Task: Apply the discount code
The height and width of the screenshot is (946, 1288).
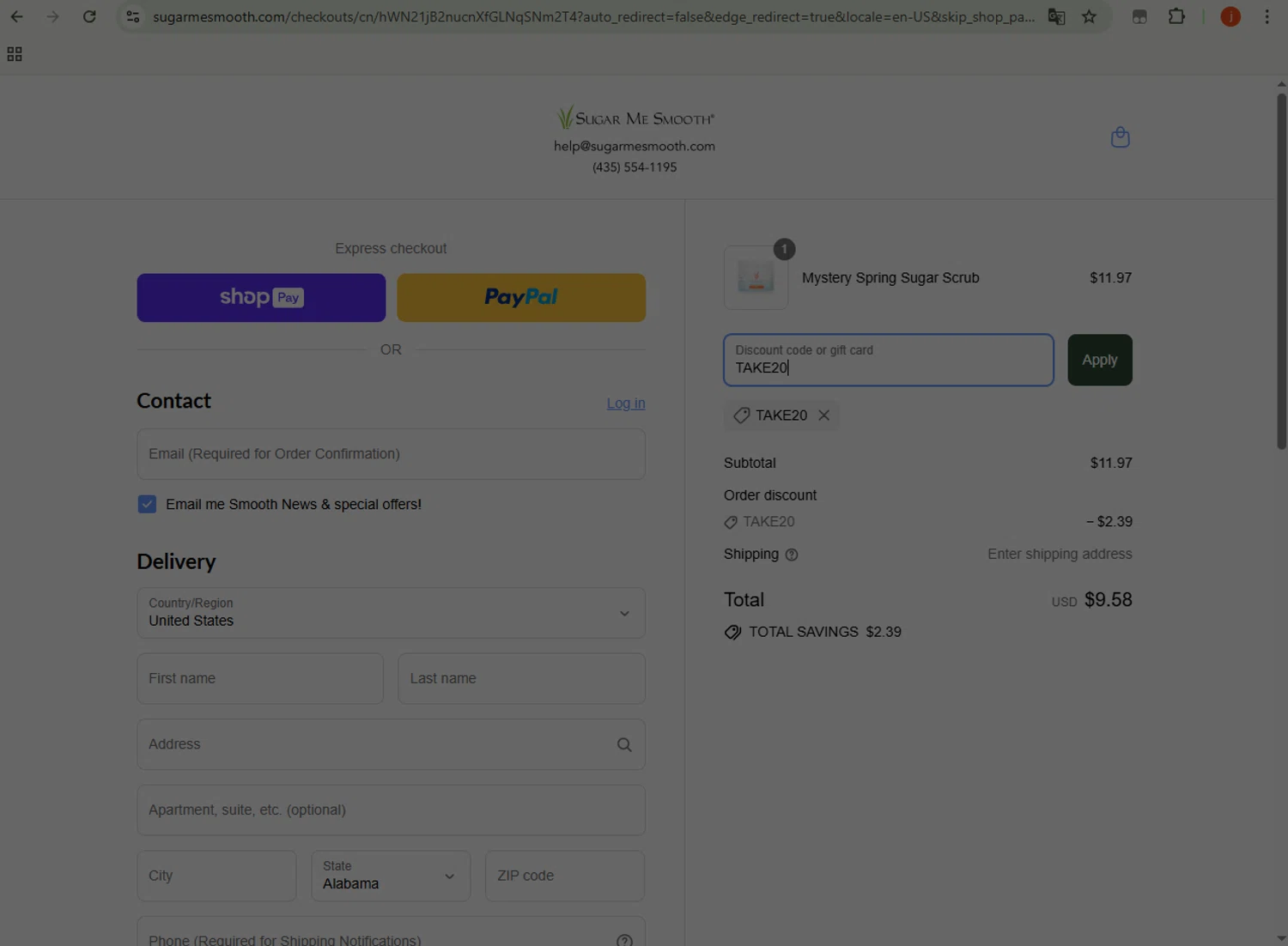Action: (x=1100, y=360)
